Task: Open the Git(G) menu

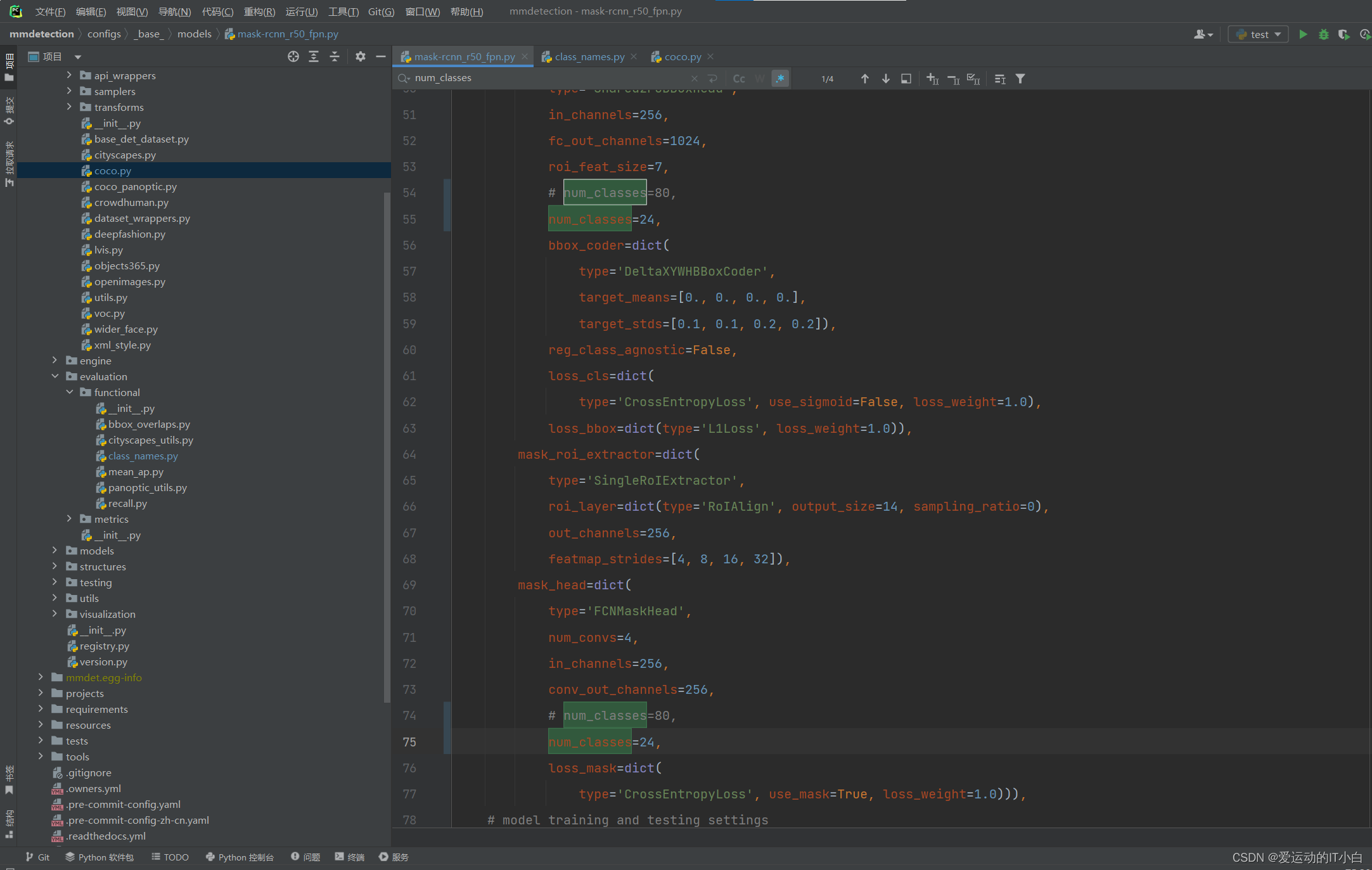Action: coord(381,11)
